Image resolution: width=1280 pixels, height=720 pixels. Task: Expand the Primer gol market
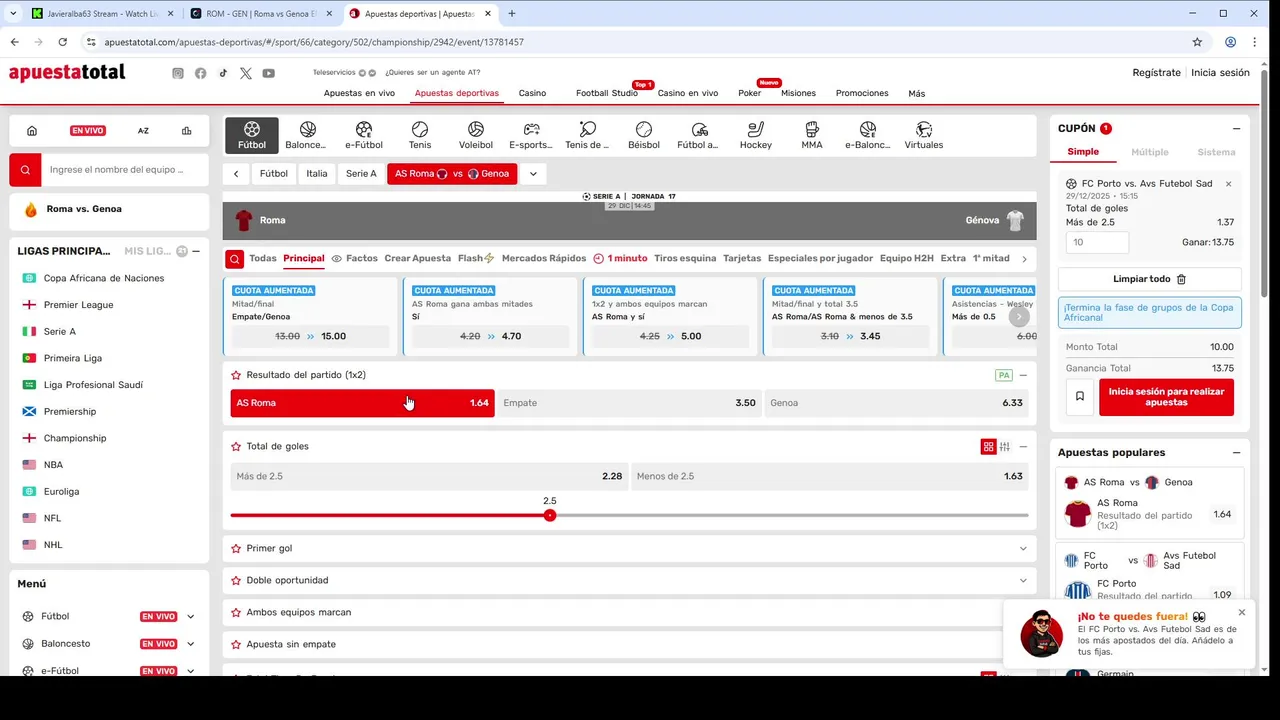pos(1023,549)
